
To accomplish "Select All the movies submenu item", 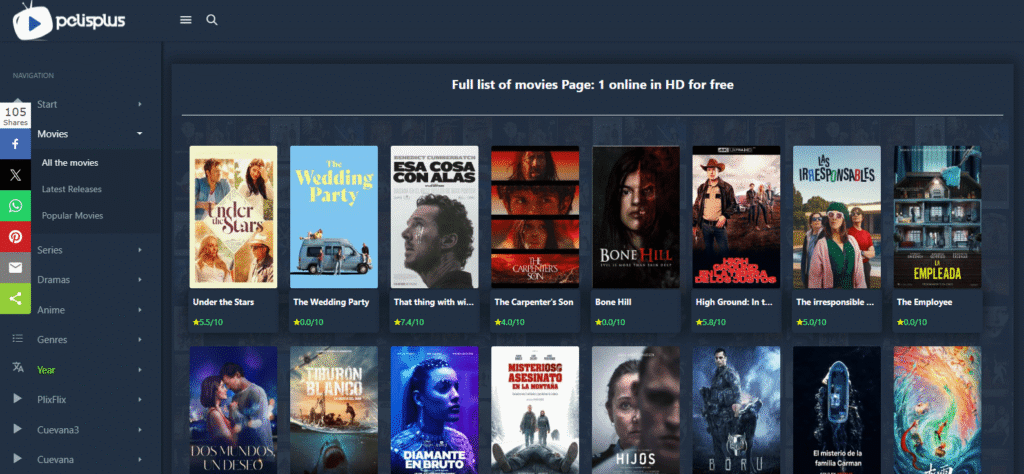I will pos(70,162).
